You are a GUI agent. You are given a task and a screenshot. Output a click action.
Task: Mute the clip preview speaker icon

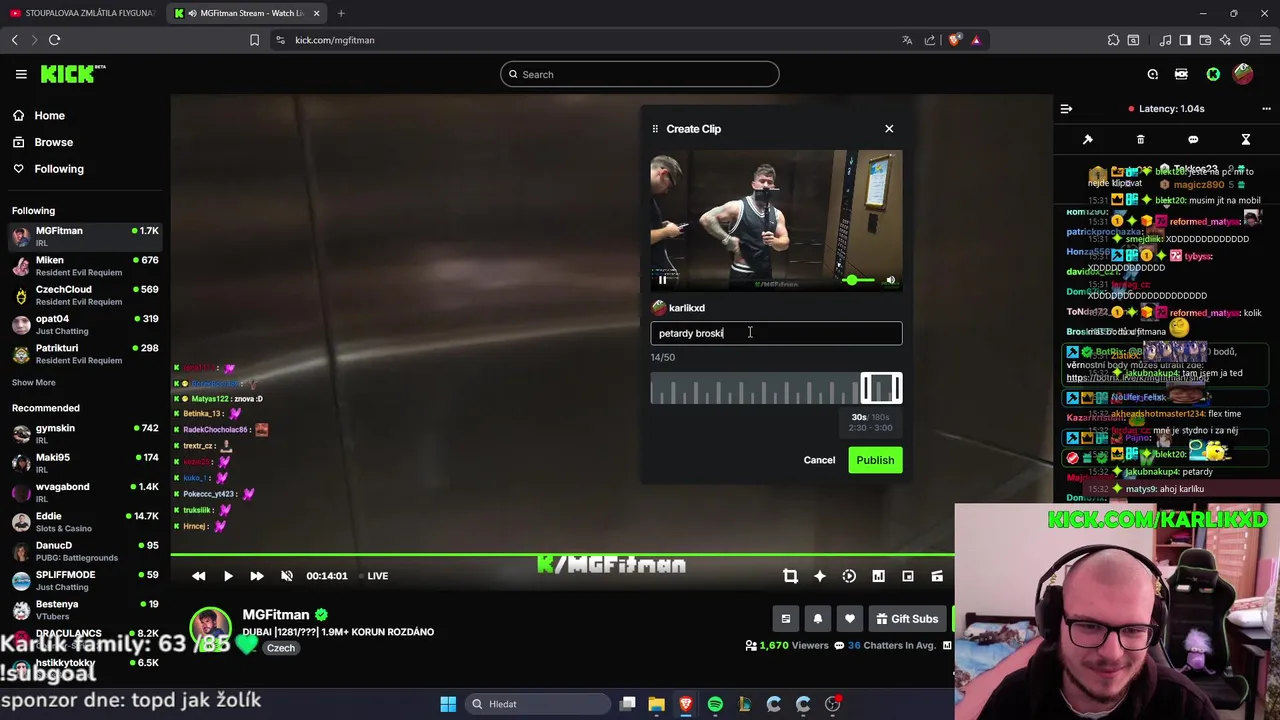pos(890,280)
